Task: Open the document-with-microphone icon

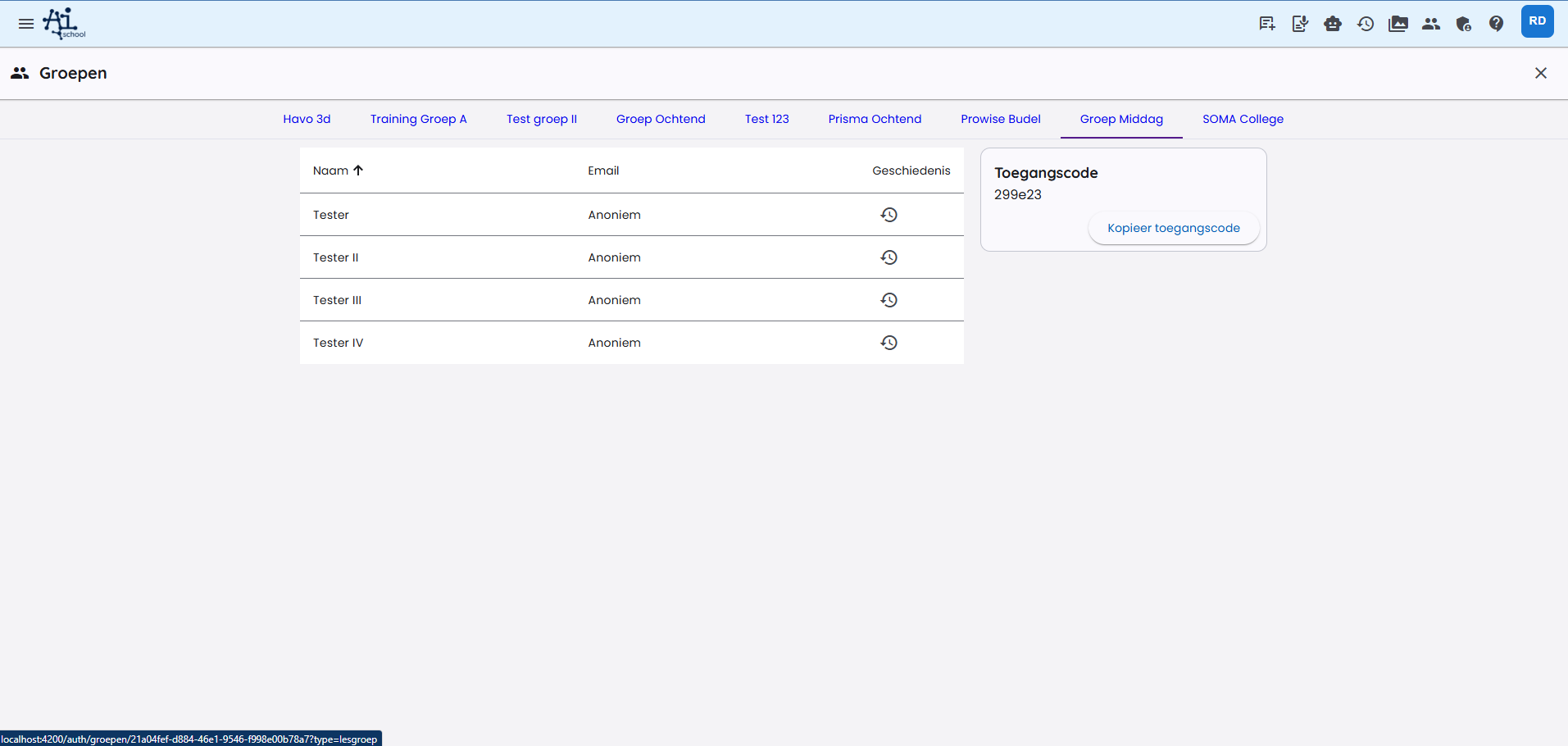Action: click(x=1300, y=24)
